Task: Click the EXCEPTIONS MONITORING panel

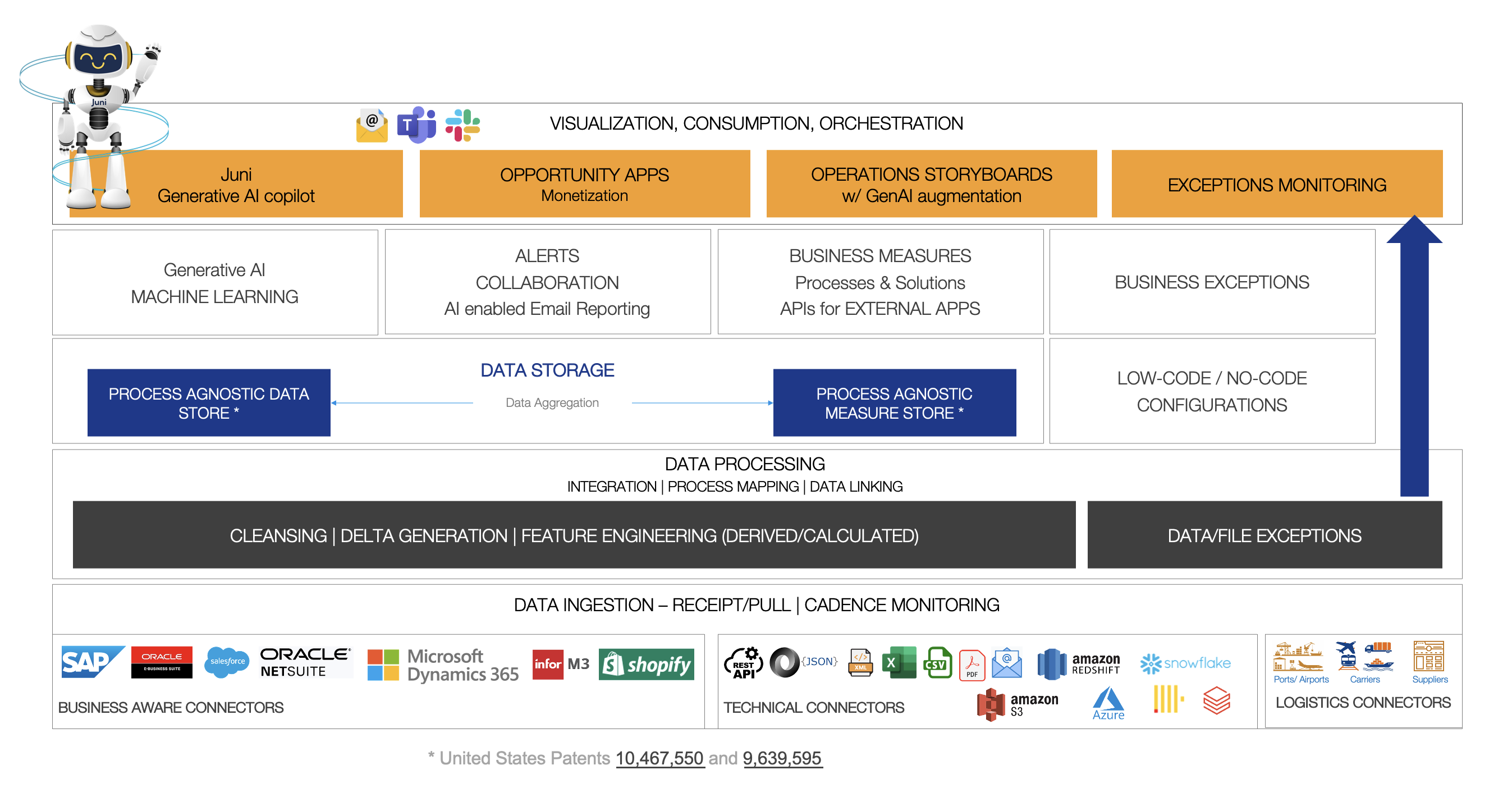Action: pos(1277,184)
